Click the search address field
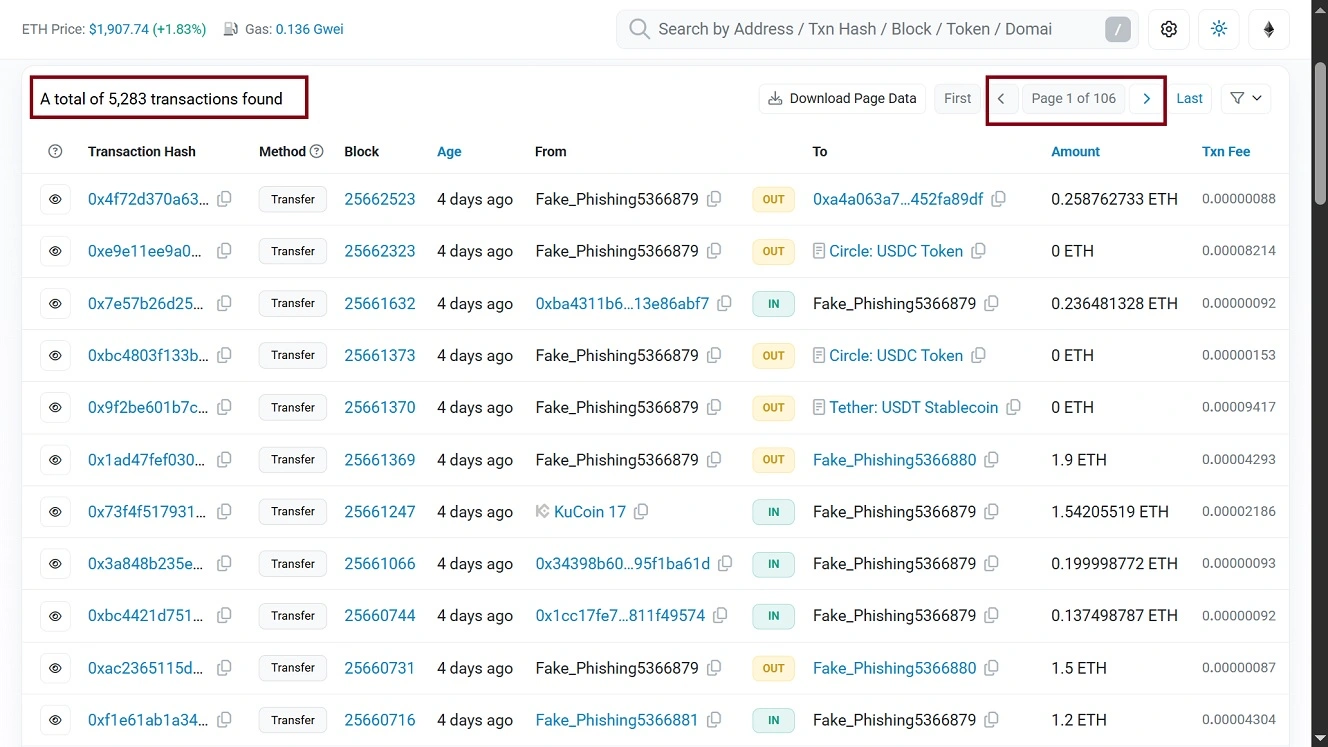The width and height of the screenshot is (1328, 747). 877,29
